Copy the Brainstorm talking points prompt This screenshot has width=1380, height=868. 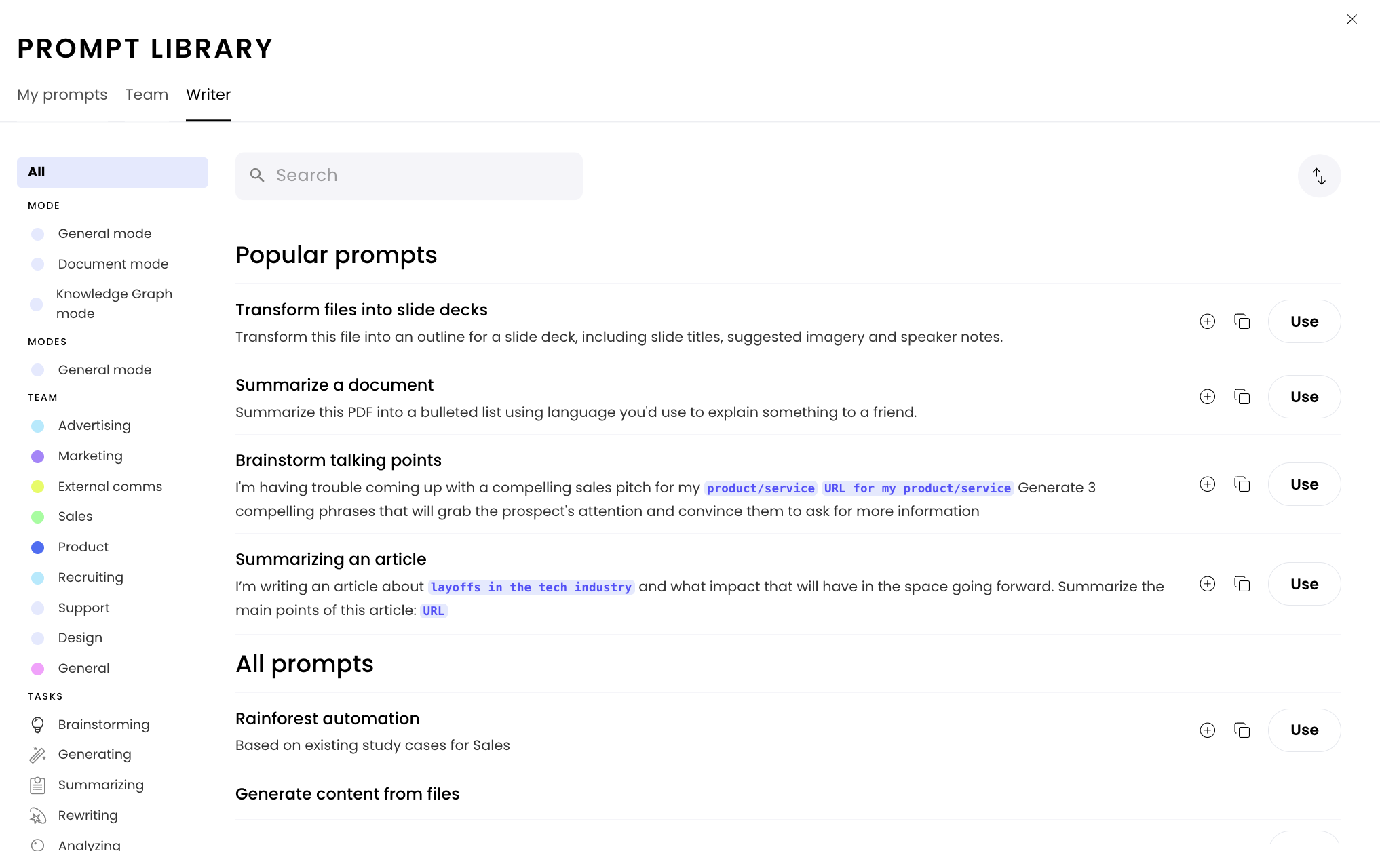1242,484
